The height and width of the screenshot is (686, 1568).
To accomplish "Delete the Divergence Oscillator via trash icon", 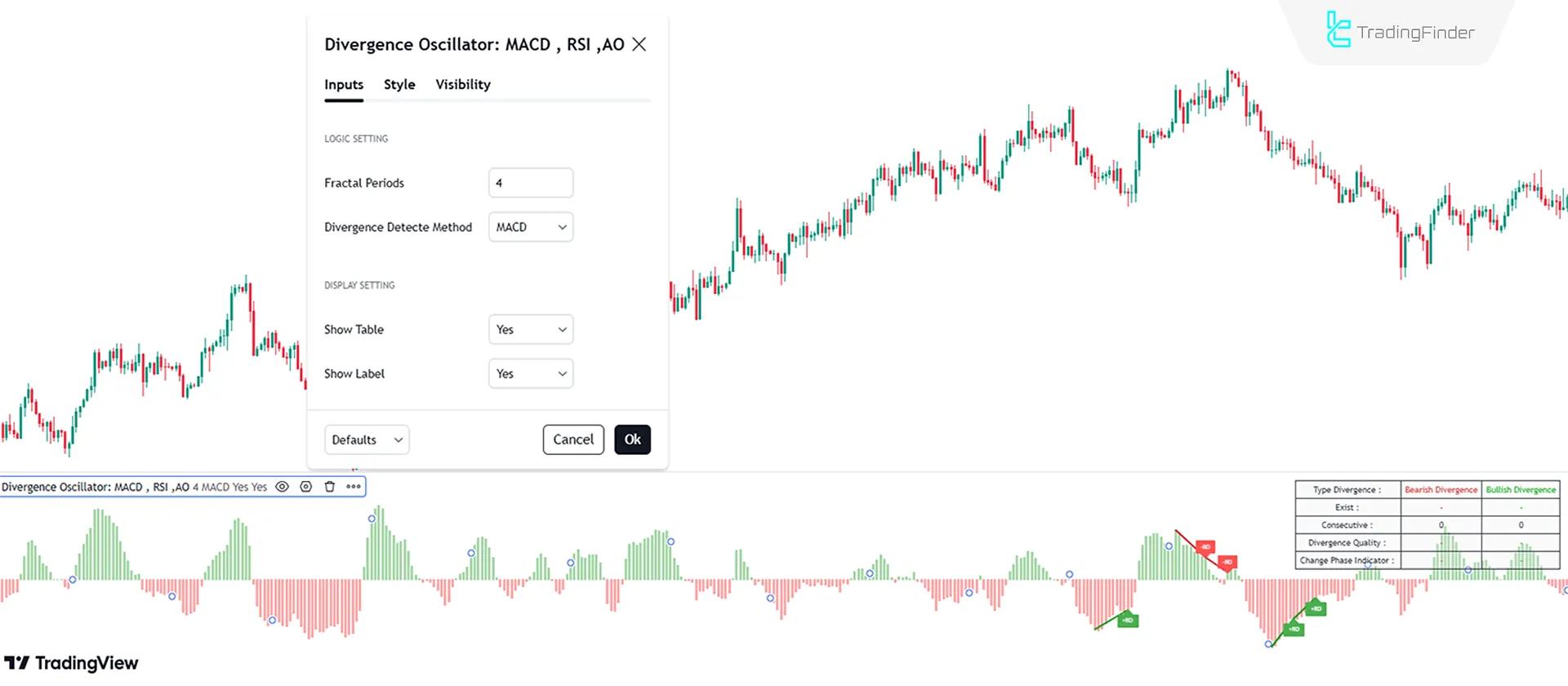I will pos(330,486).
